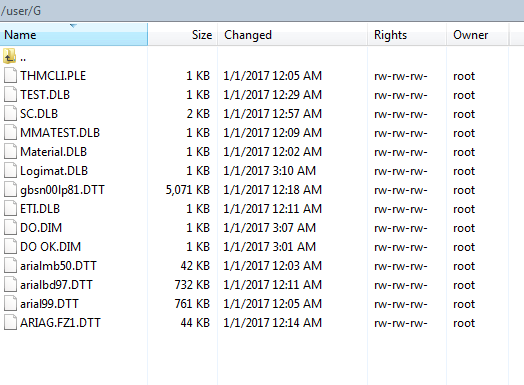Viewport: 524px width, 385px height.
Task: Click the 2 KB size of SC.DLB
Action: 198,114
